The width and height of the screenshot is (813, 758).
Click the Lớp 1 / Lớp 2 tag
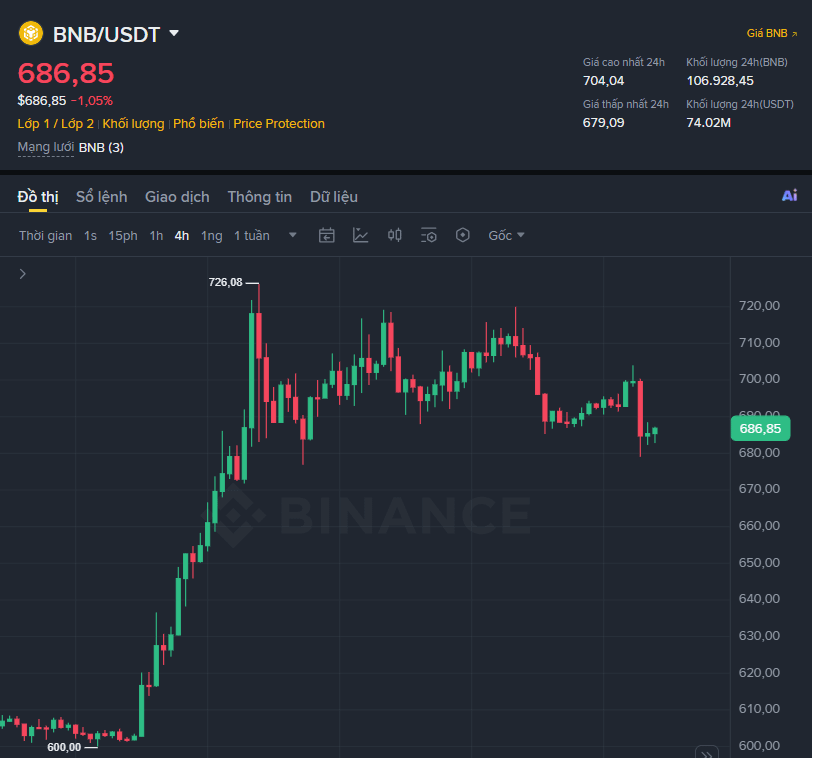[x=55, y=123]
